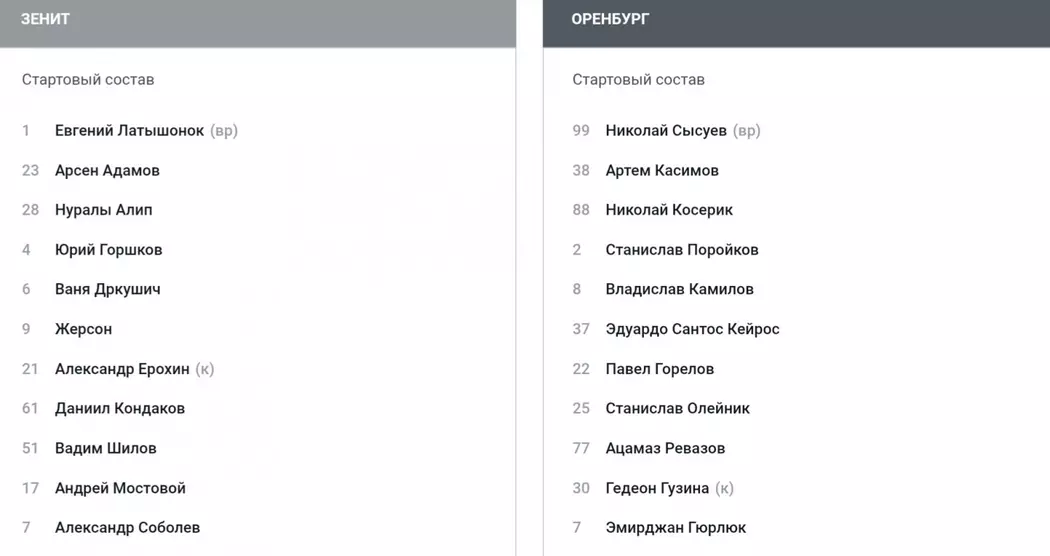Screen dimensions: 1050x556
Task: Select Orenburg captain Гедеон Гузина
Action: tap(657, 488)
